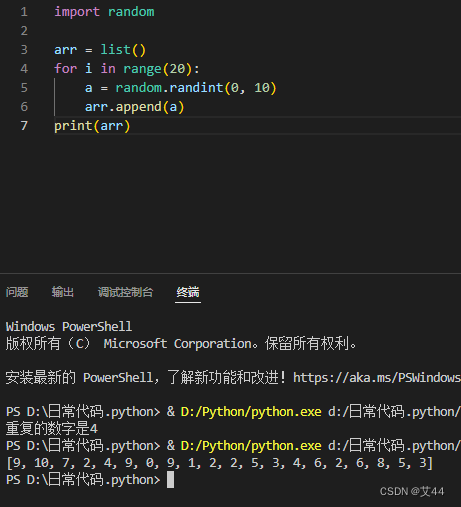Click the terminal cursor at the last prompt

point(170,480)
